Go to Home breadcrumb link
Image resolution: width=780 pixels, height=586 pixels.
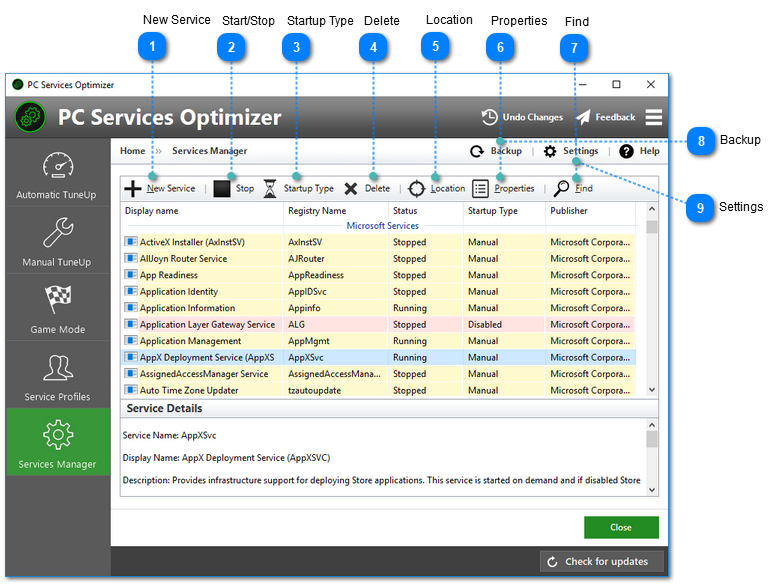click(x=132, y=151)
